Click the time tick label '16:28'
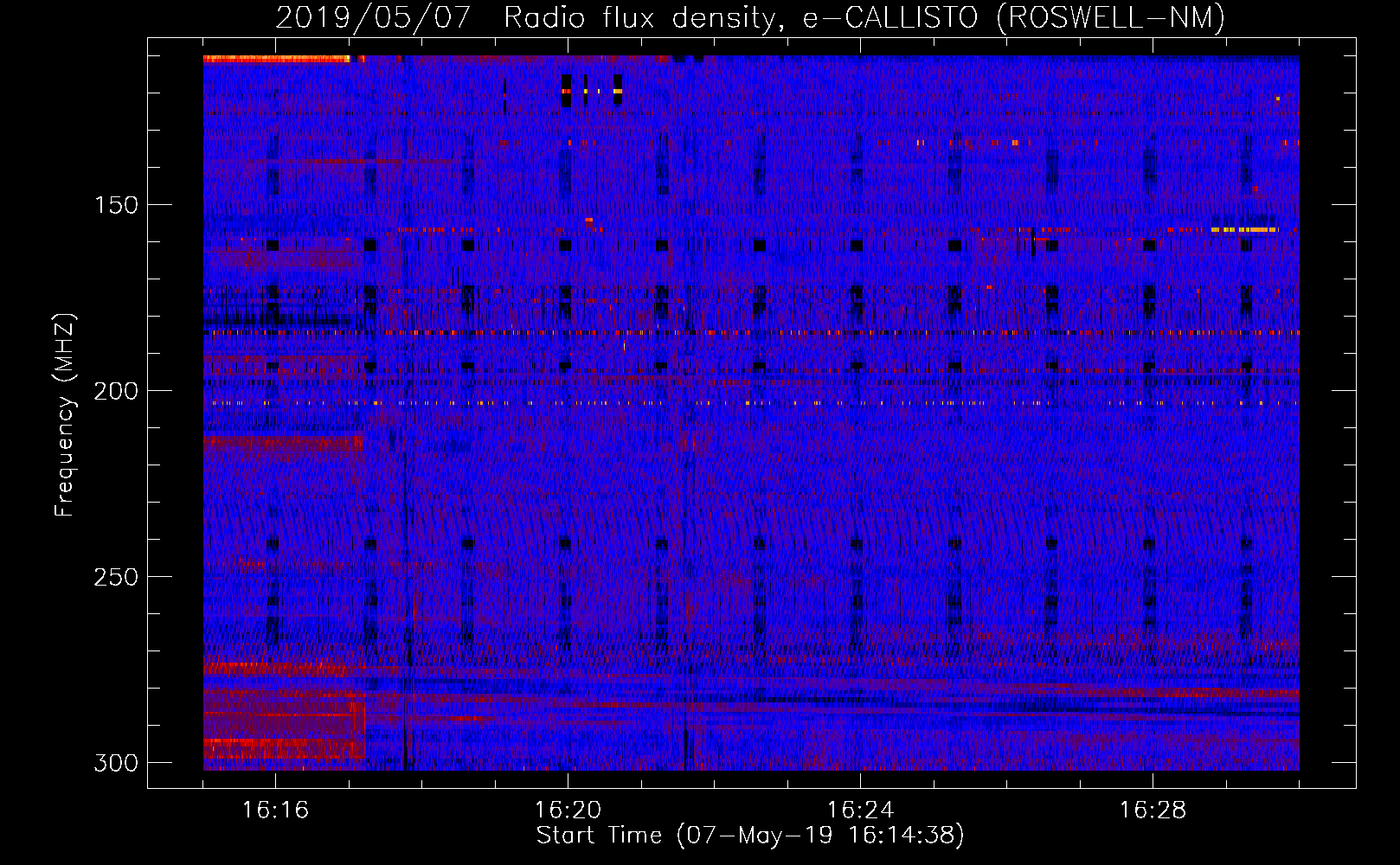This screenshot has height=865, width=1400. click(1153, 811)
